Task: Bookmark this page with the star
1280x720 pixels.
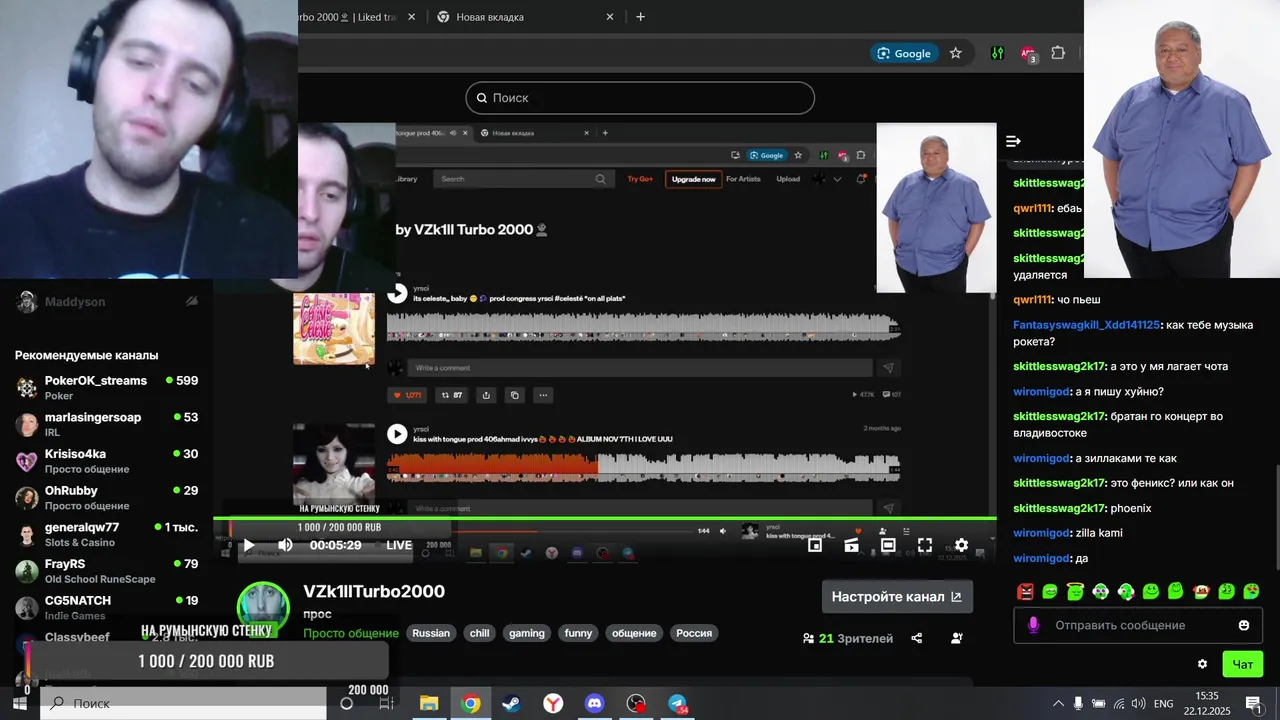Action: tap(955, 53)
